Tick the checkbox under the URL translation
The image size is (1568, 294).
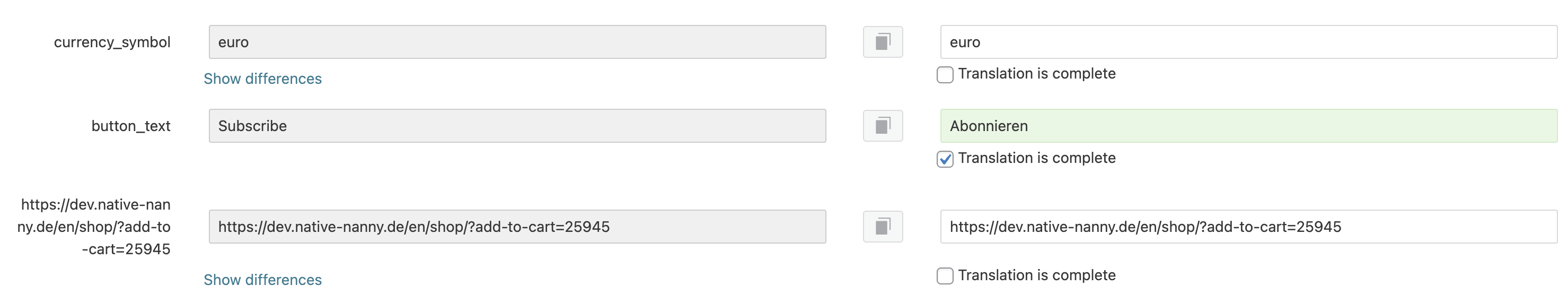945,276
